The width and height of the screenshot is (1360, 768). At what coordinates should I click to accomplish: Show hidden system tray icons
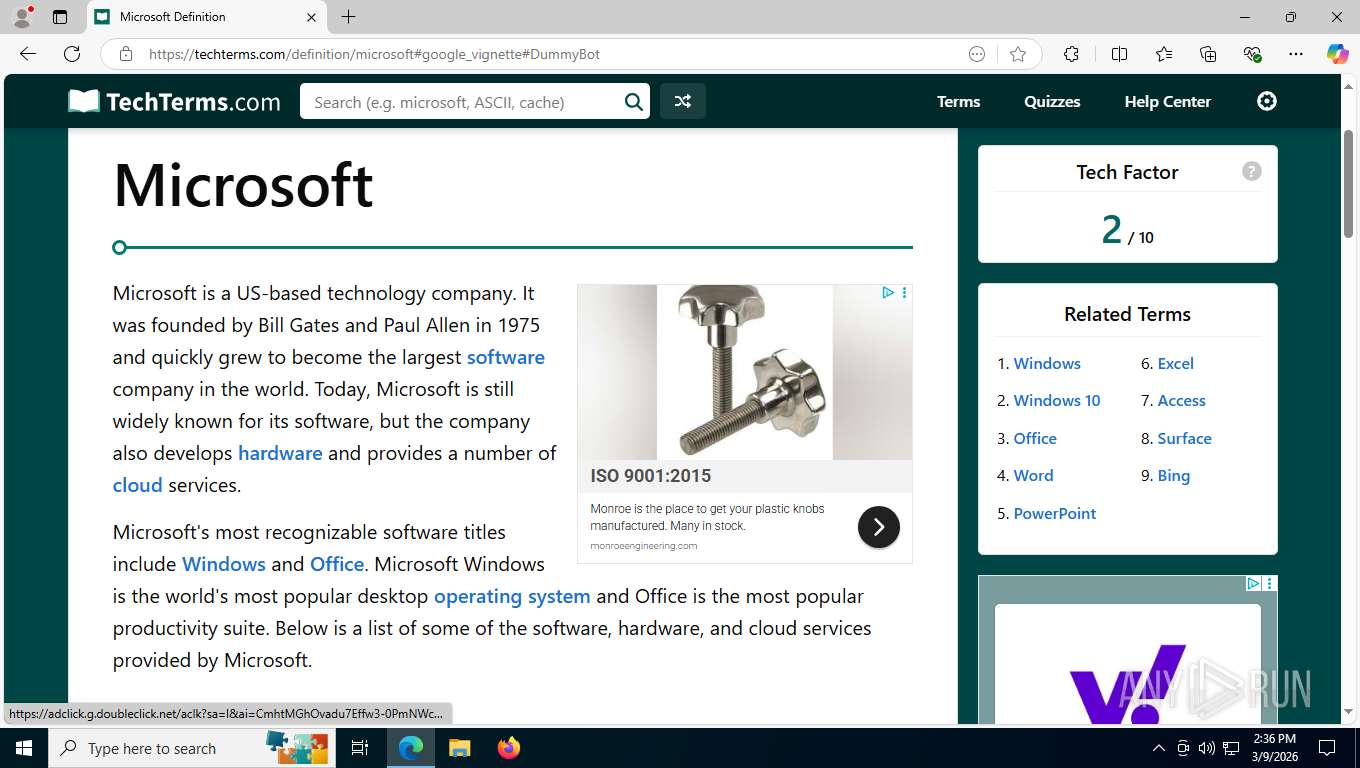[x=1159, y=748]
